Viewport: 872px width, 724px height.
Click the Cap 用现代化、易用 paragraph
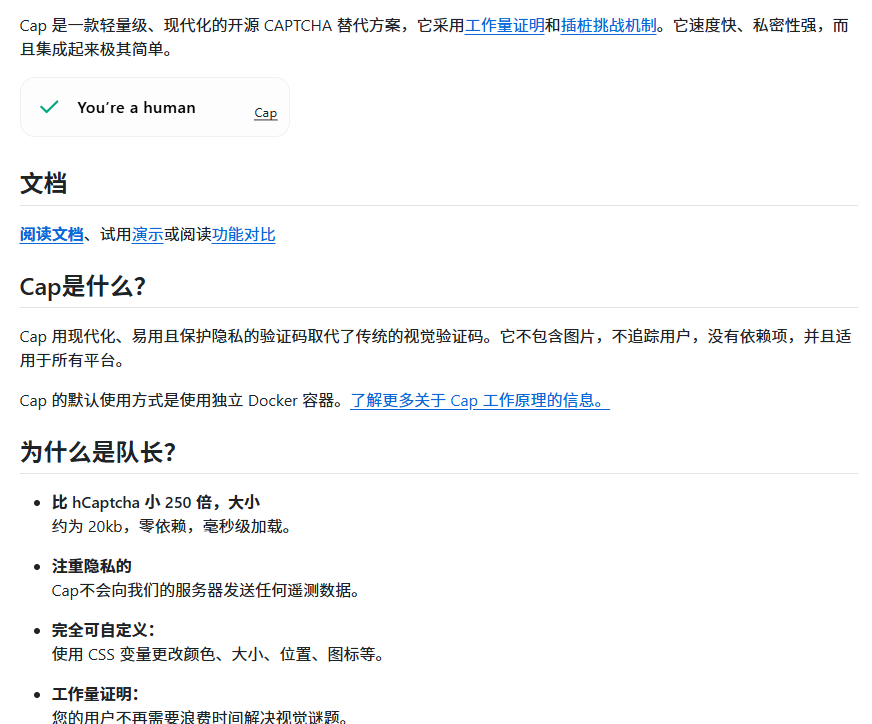(x=435, y=348)
